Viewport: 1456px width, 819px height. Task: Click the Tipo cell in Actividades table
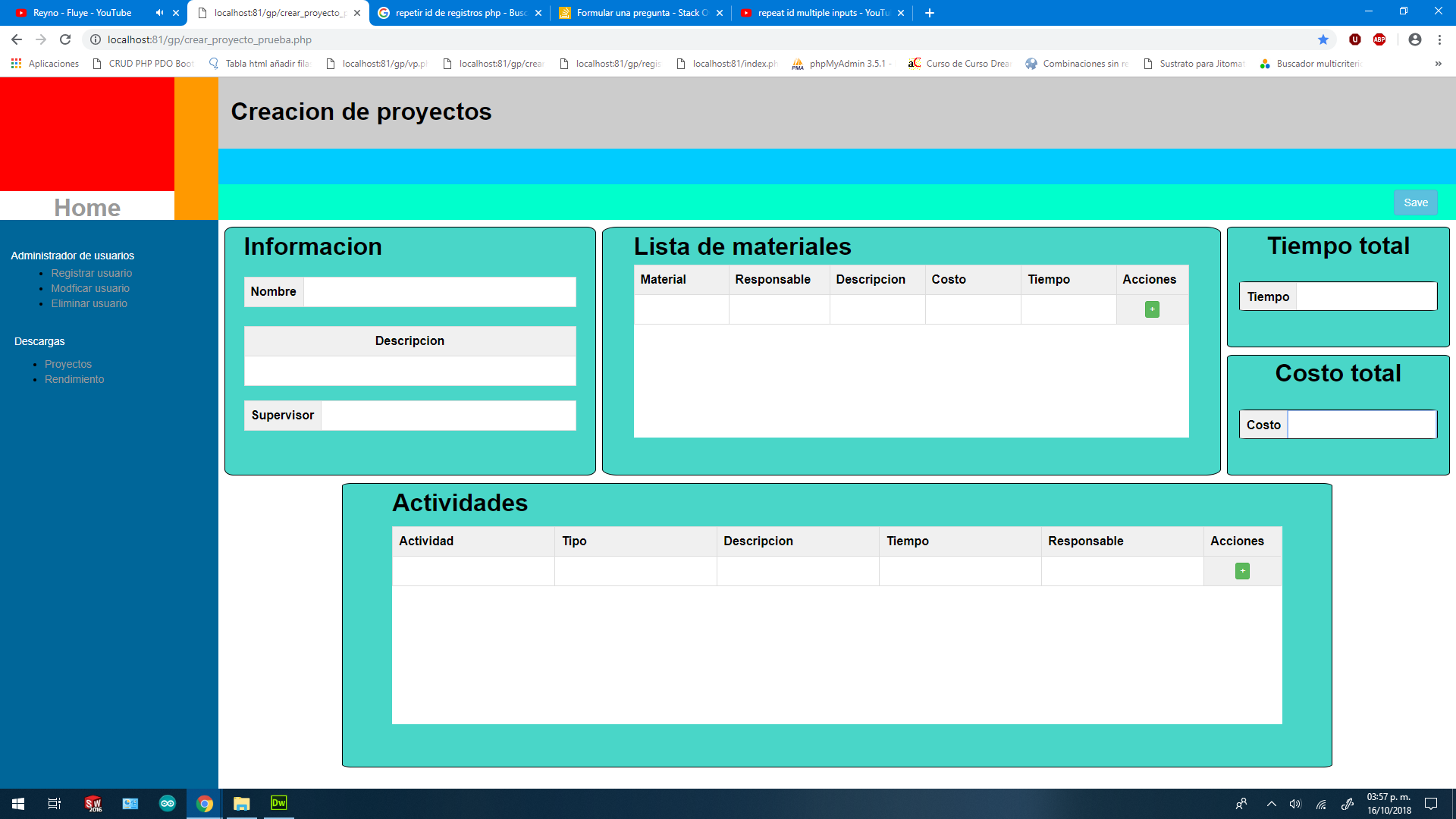click(x=635, y=571)
